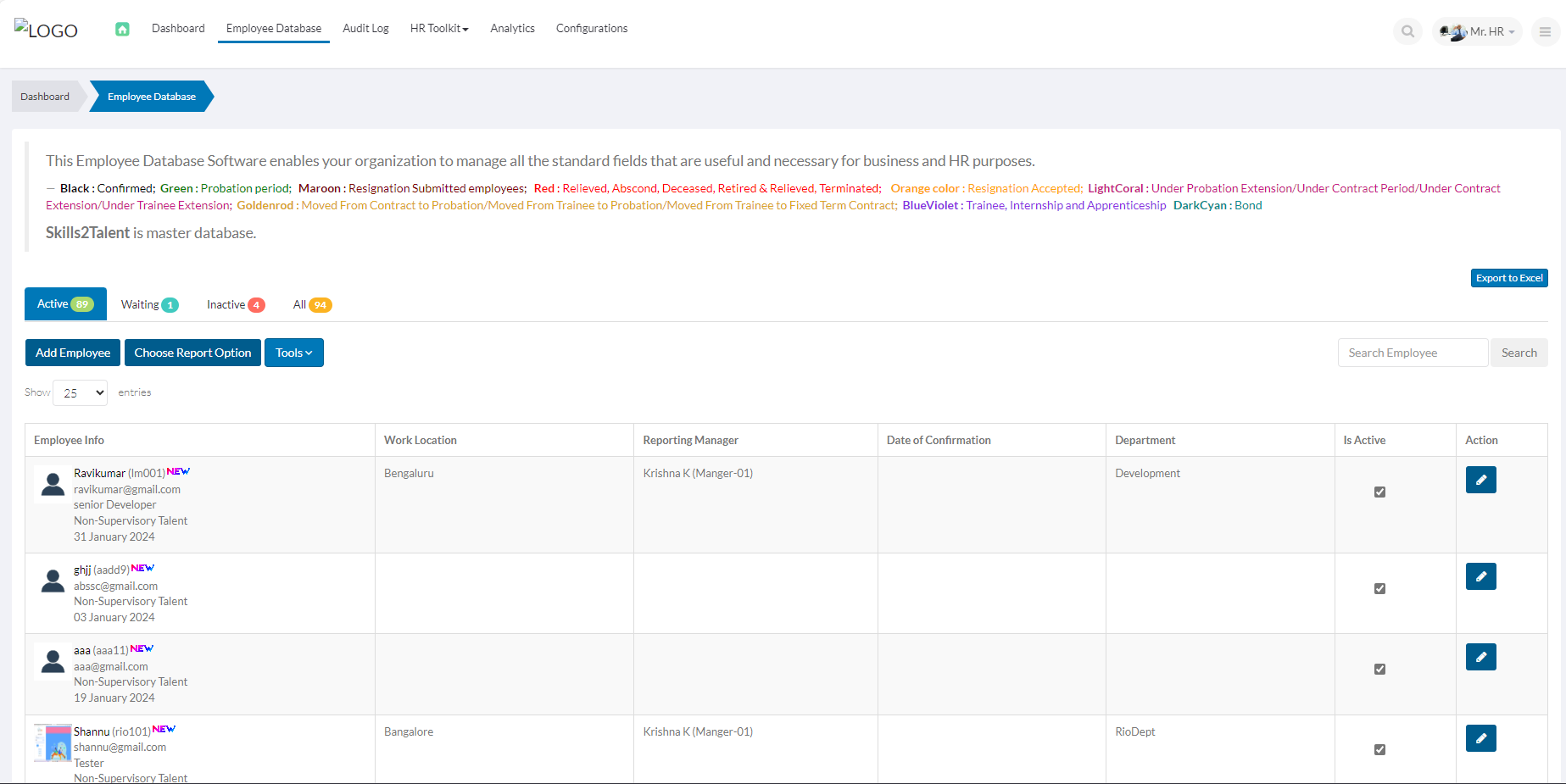This screenshot has height=784, width=1566.
Task: Focus the Search Employee input field
Action: click(1413, 353)
